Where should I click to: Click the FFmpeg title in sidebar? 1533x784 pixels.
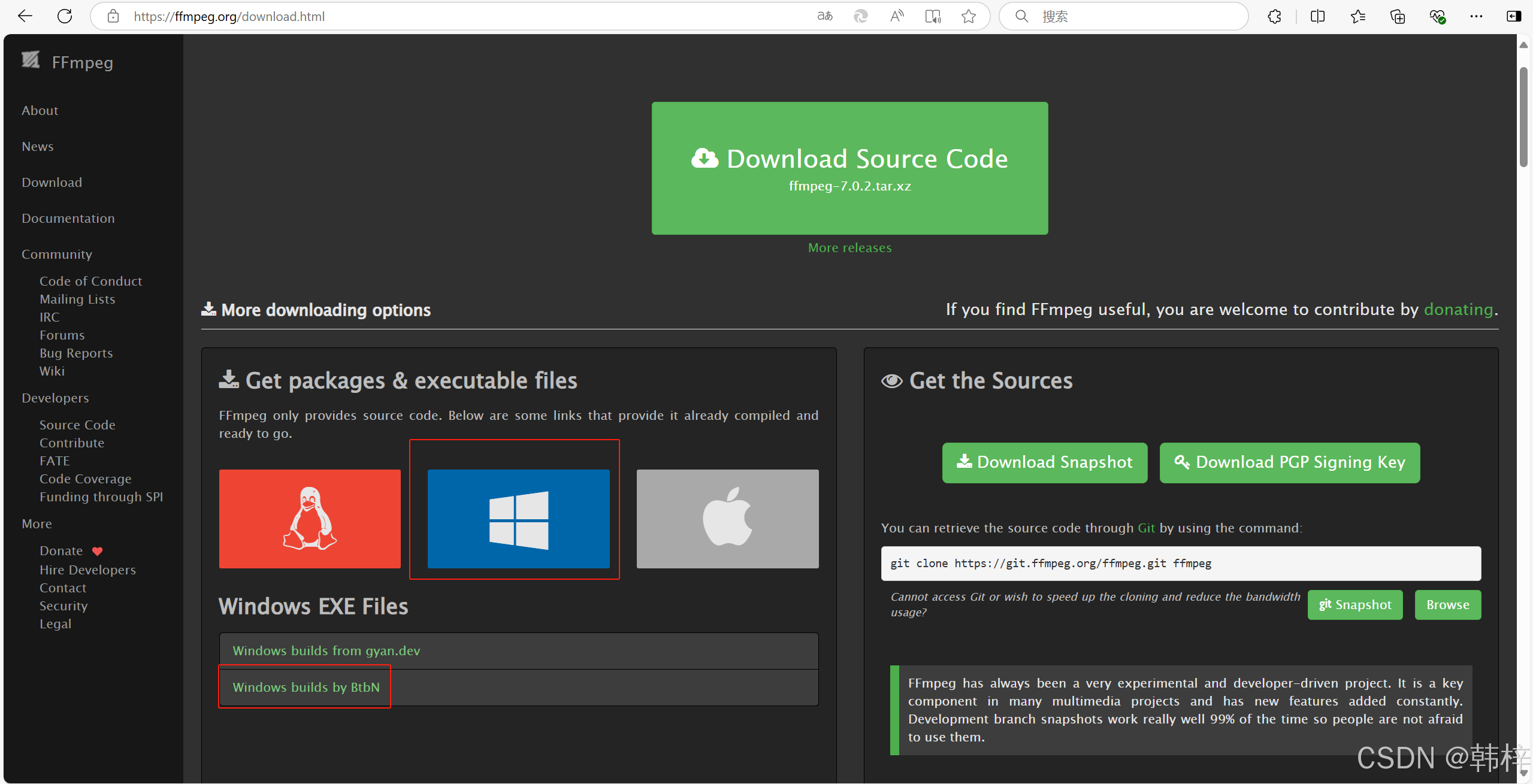pyautogui.click(x=83, y=63)
